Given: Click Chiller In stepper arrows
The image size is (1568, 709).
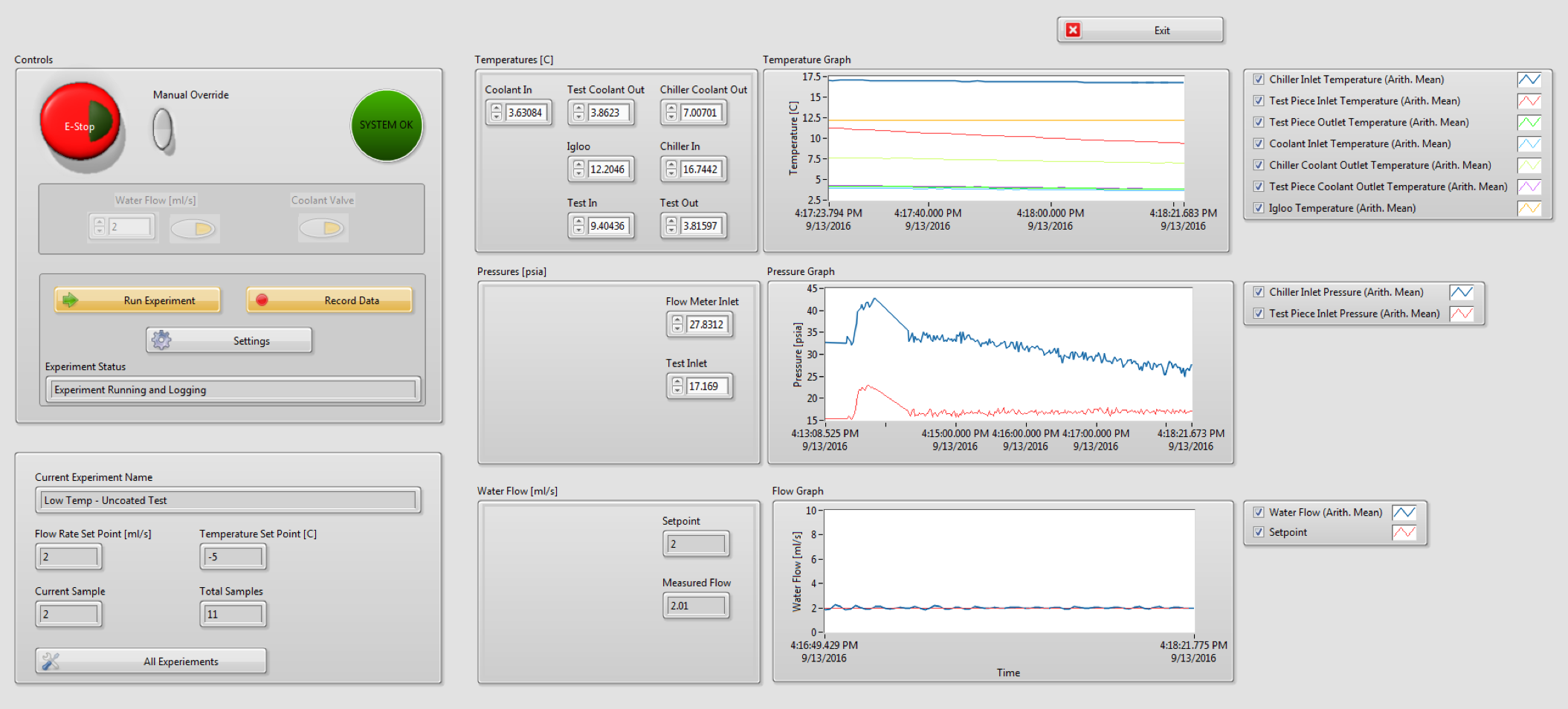Looking at the screenshot, I should 671,169.
